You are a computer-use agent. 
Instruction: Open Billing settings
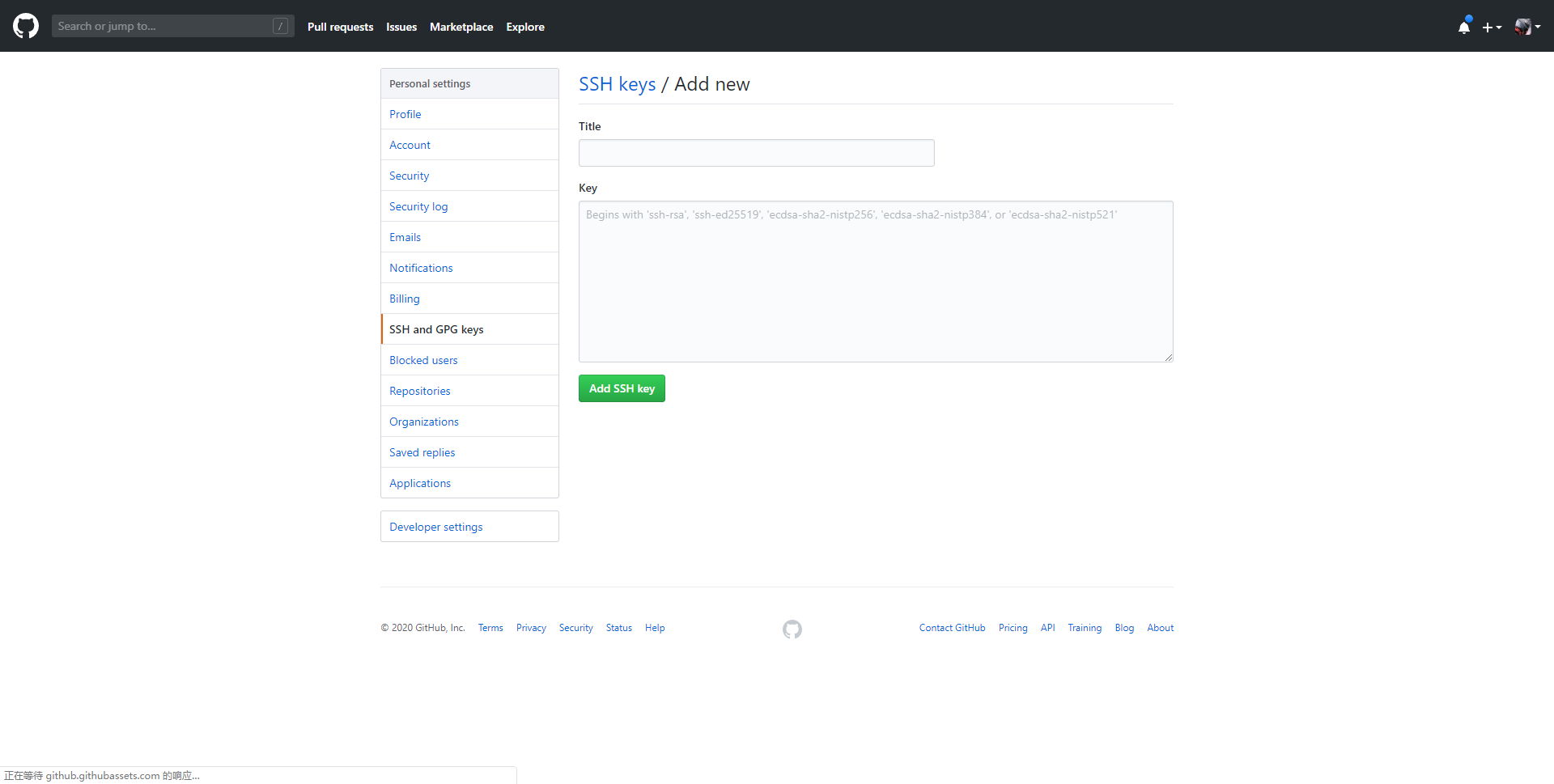tap(469, 299)
